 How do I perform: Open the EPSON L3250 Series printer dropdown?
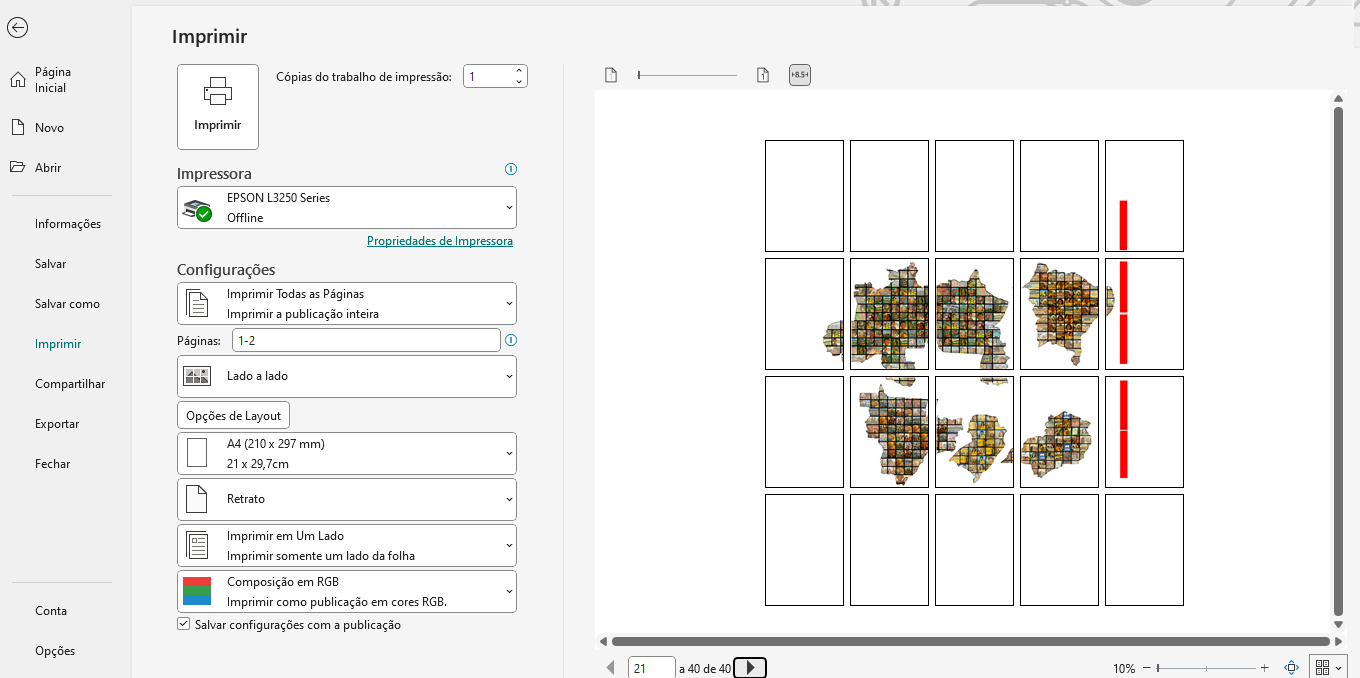pos(347,207)
